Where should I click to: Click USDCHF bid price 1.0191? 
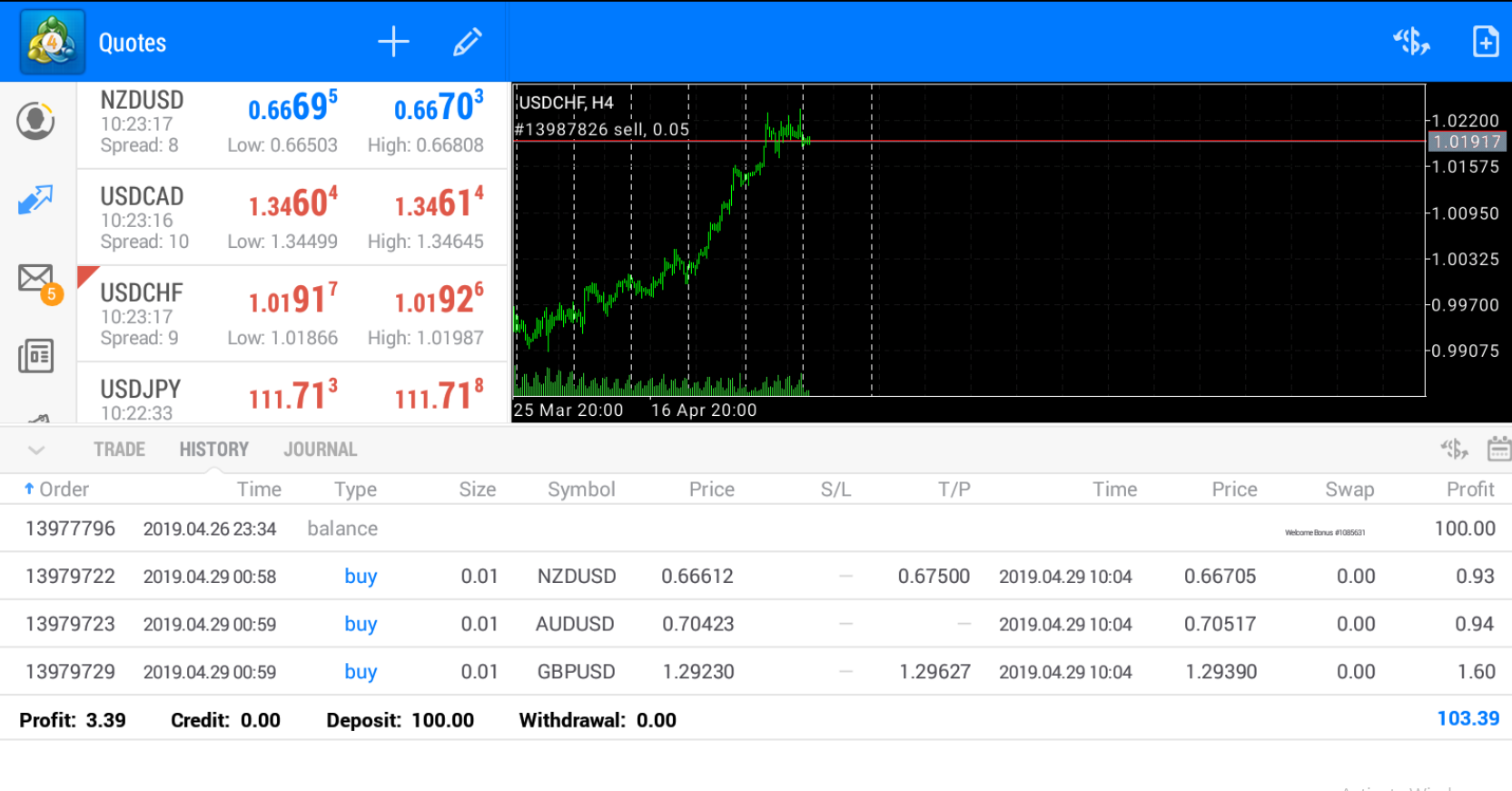click(x=292, y=300)
